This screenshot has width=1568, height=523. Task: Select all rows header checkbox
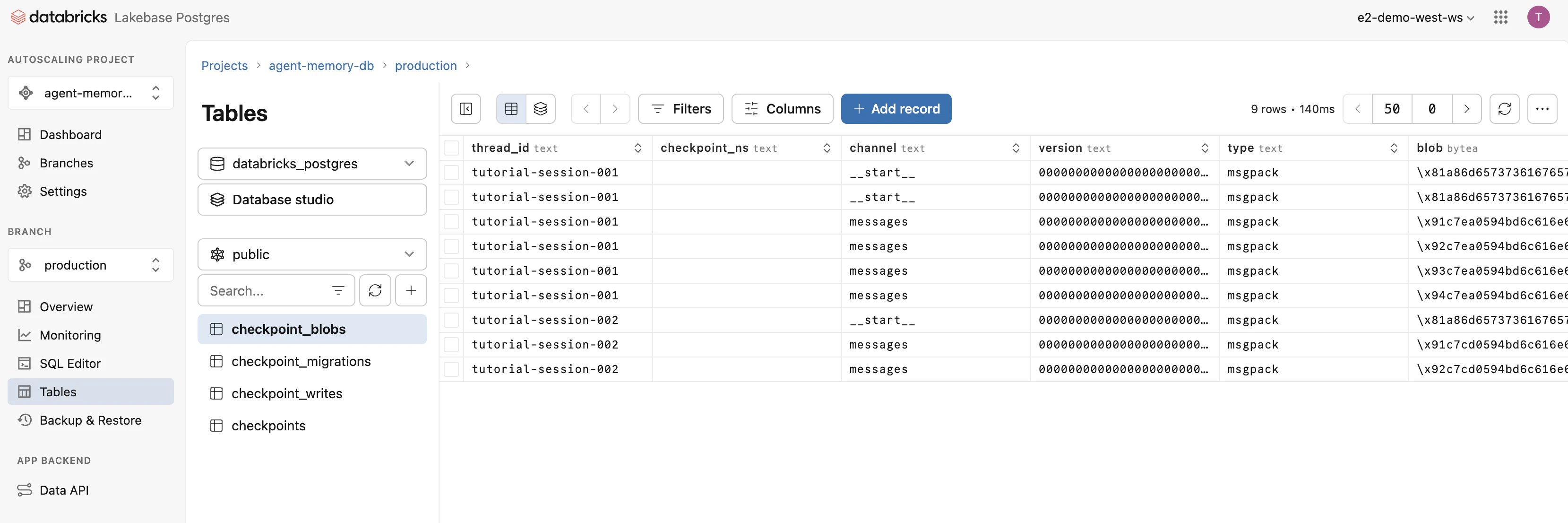(x=451, y=148)
